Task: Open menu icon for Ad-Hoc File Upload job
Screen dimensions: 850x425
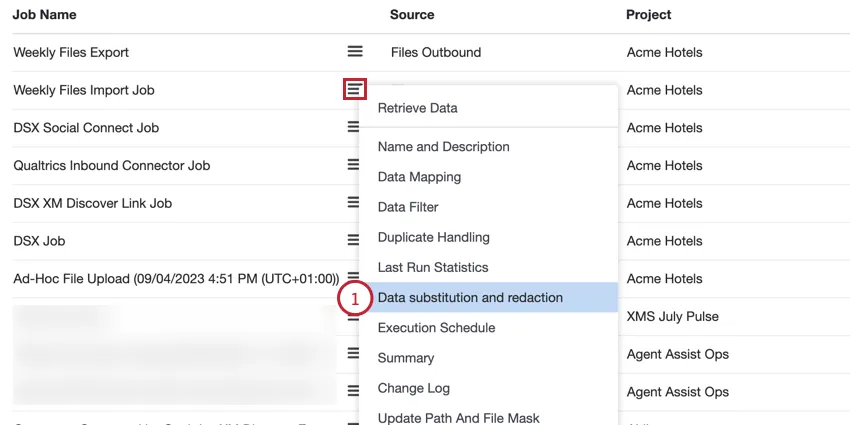Action: 353,277
